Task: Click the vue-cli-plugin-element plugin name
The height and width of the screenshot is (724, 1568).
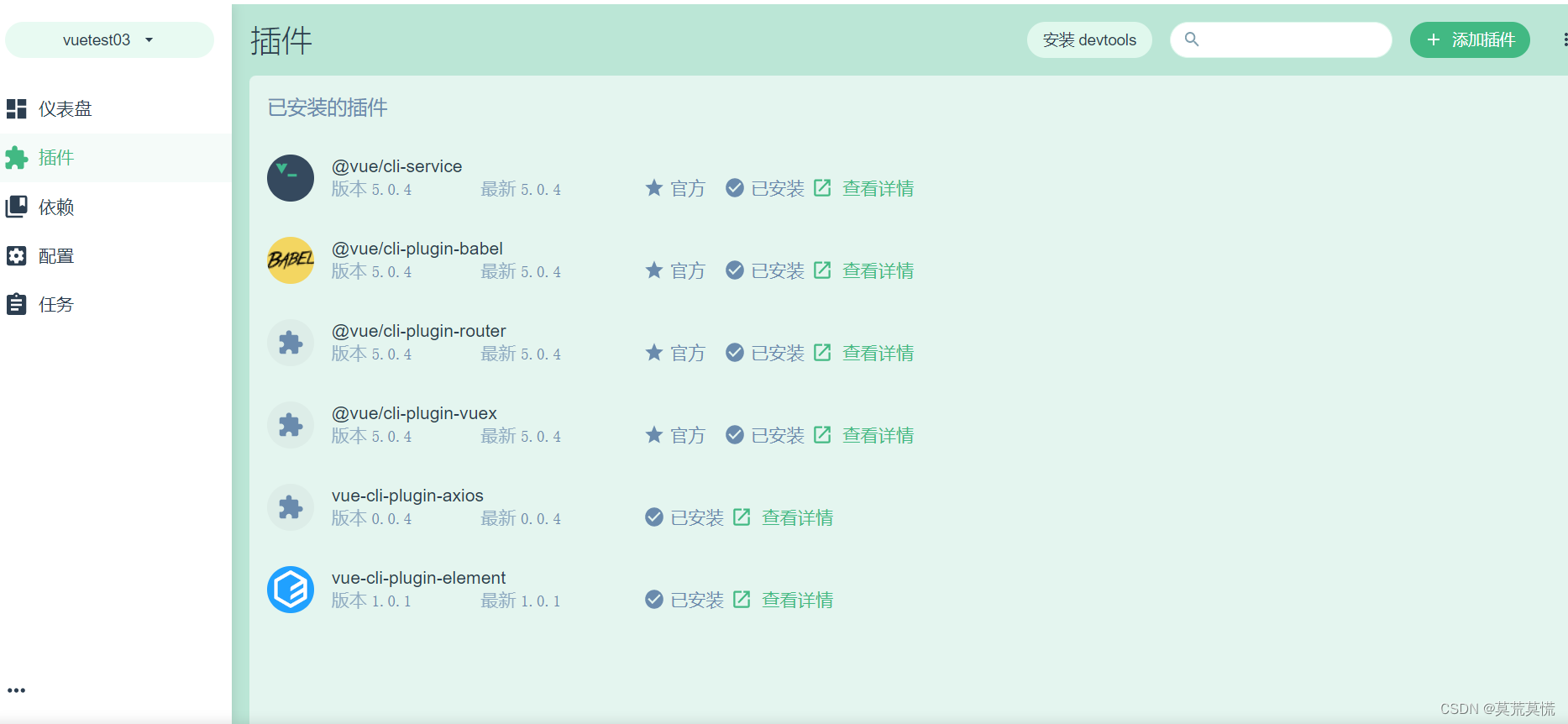Action: click(418, 578)
